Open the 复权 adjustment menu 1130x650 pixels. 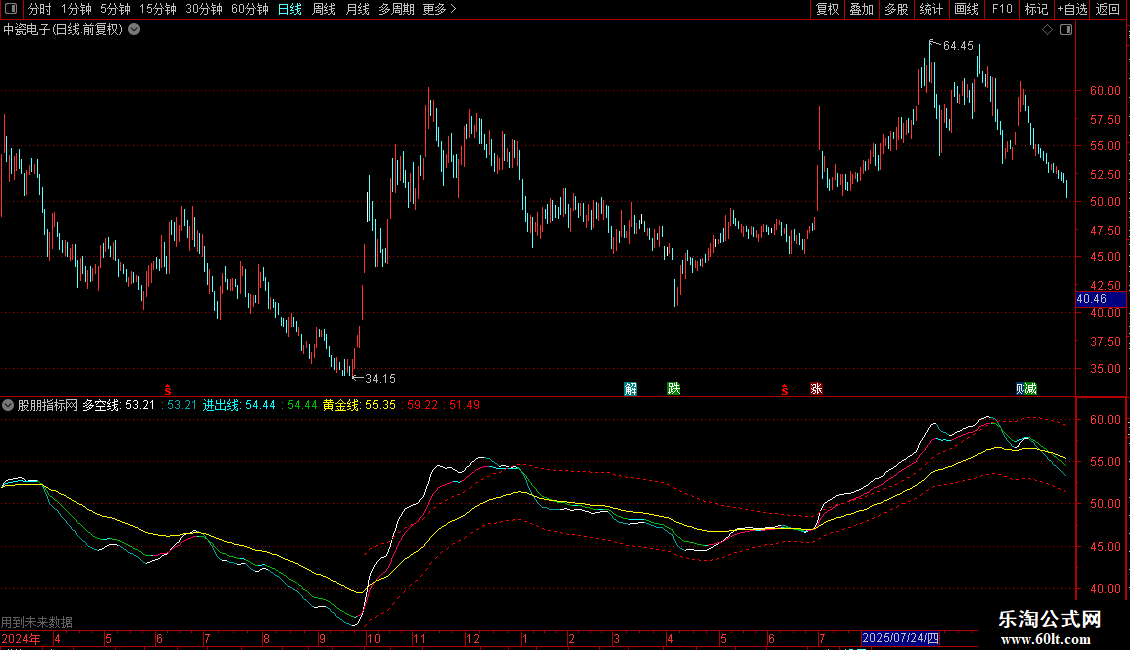click(x=827, y=9)
